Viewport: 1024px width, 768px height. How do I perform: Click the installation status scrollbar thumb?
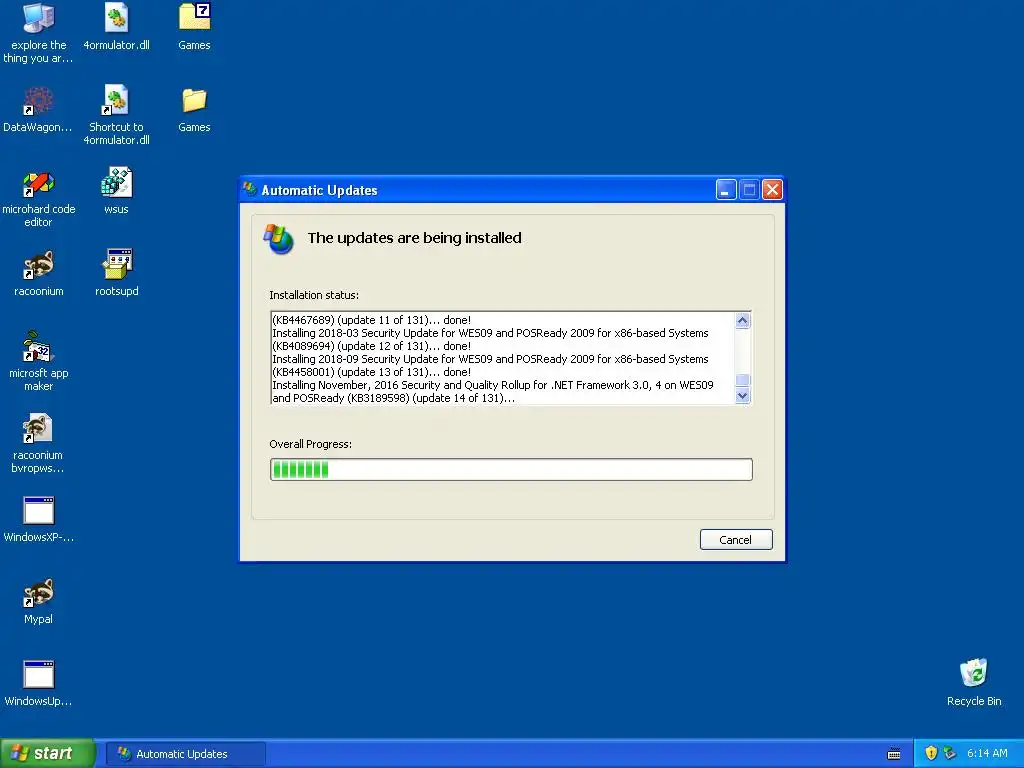coord(743,380)
